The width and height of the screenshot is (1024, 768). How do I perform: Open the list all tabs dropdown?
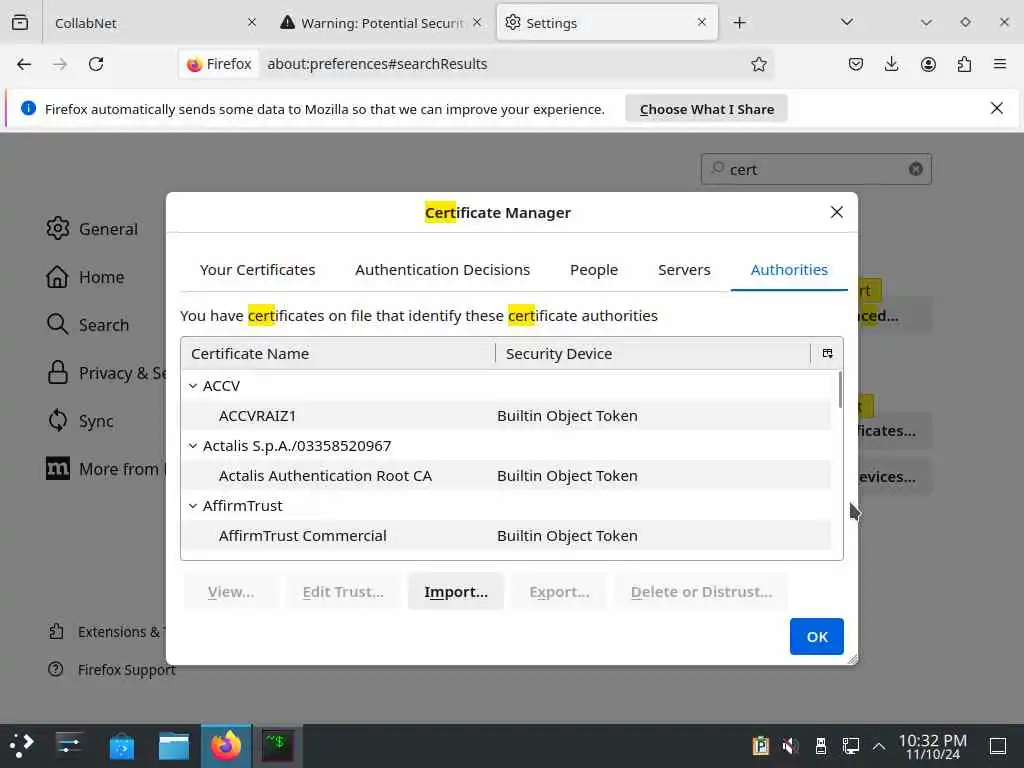847,22
